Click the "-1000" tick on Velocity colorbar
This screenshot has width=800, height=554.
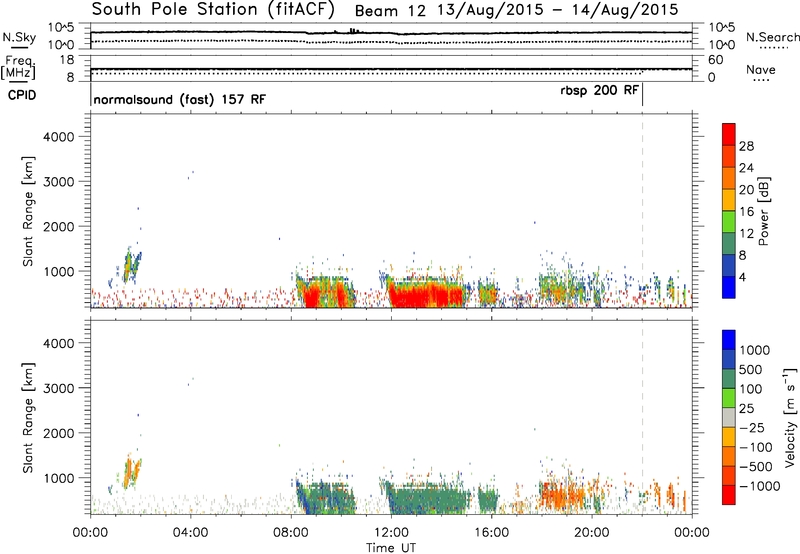pos(760,486)
